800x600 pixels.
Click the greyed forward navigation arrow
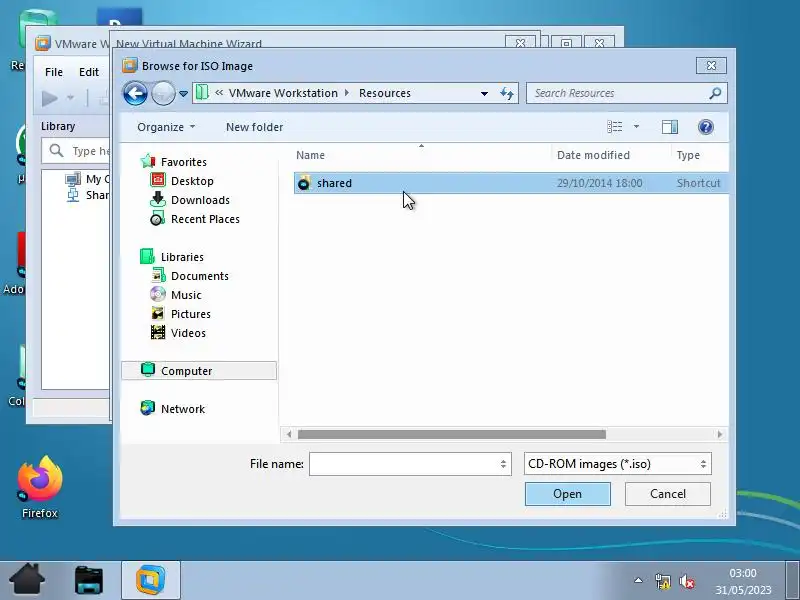(163, 94)
